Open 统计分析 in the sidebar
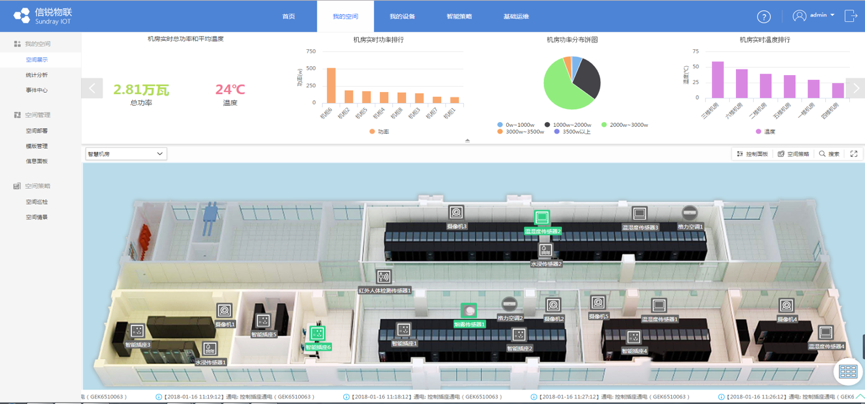 point(37,75)
